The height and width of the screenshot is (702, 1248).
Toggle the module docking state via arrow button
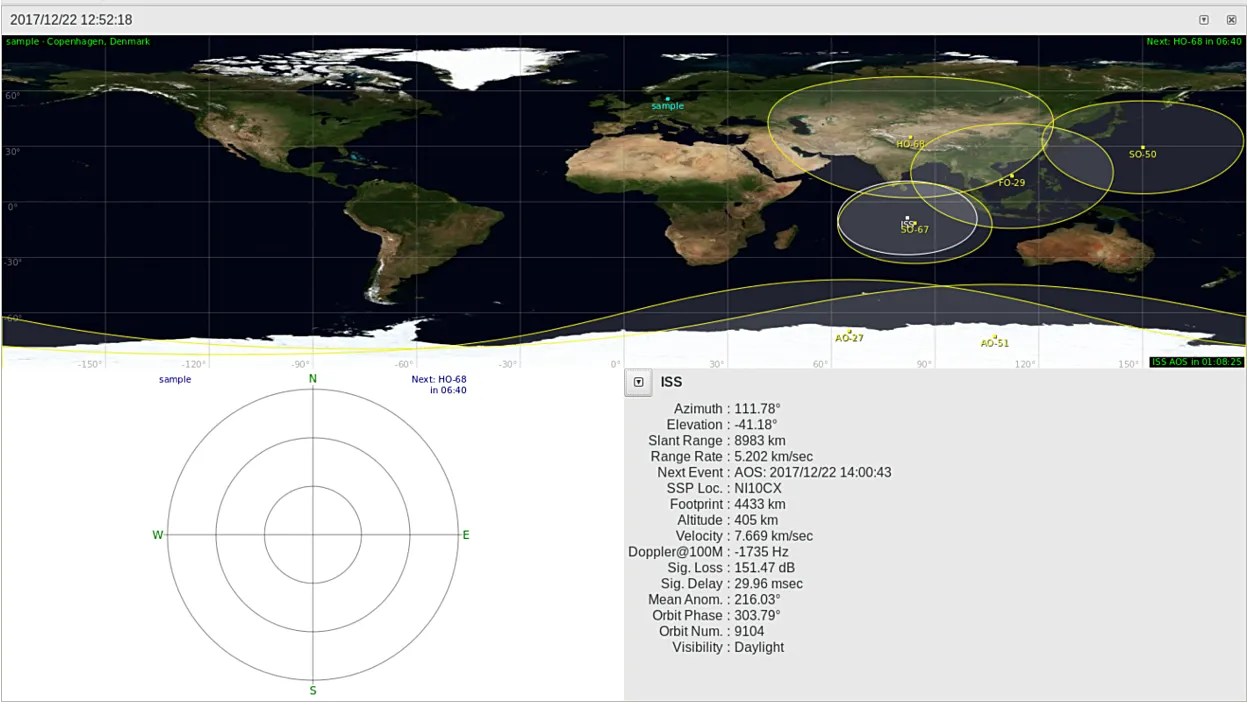click(1203, 19)
